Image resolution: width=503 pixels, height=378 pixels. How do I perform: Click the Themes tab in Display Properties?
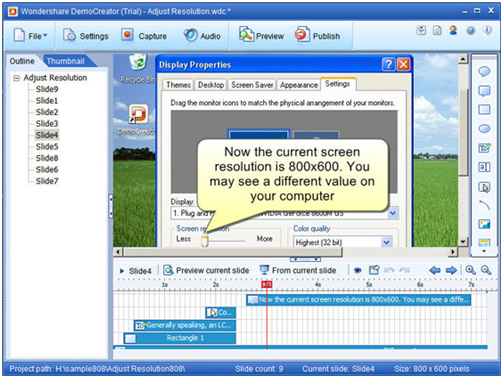click(178, 85)
